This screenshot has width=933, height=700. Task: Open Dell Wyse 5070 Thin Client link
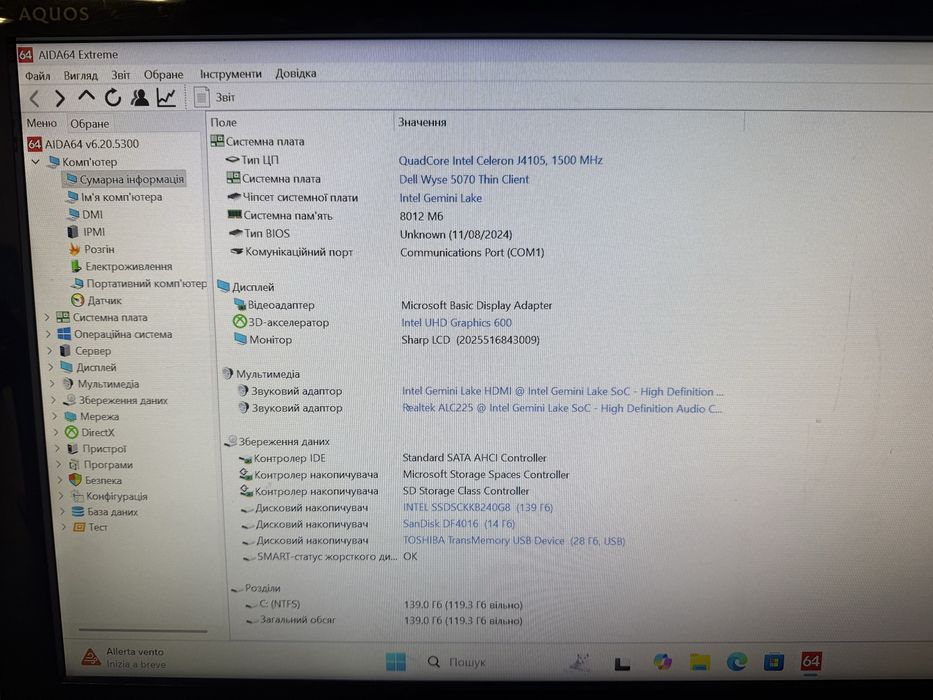(x=464, y=179)
